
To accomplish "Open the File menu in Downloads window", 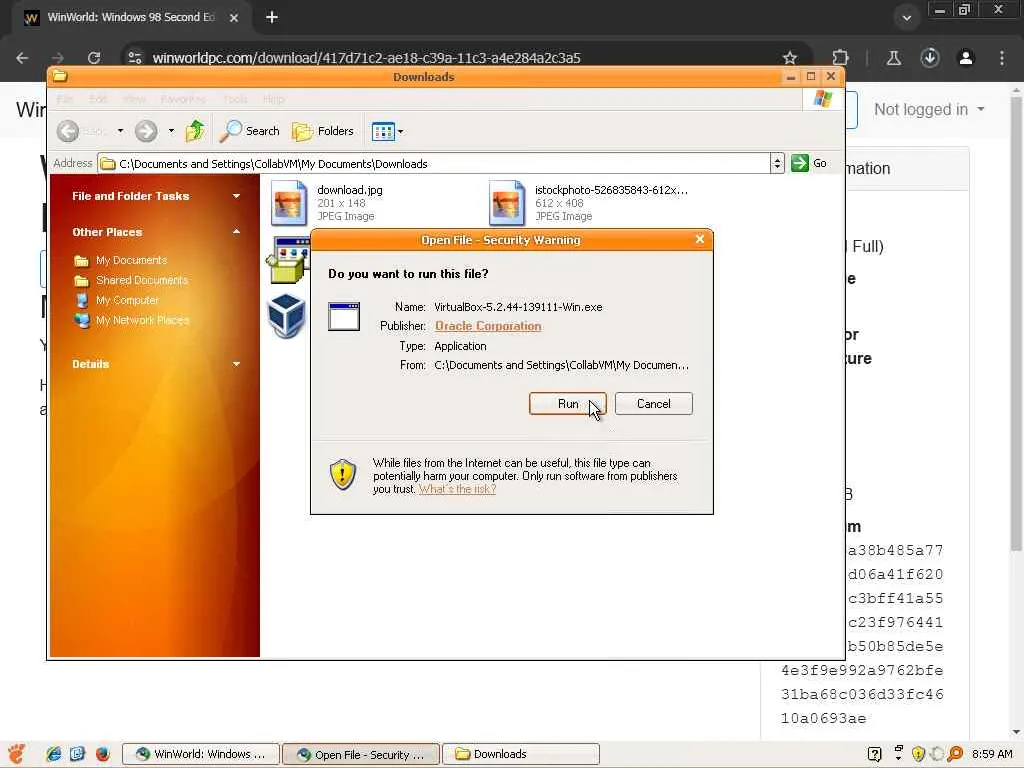I will 65,99.
